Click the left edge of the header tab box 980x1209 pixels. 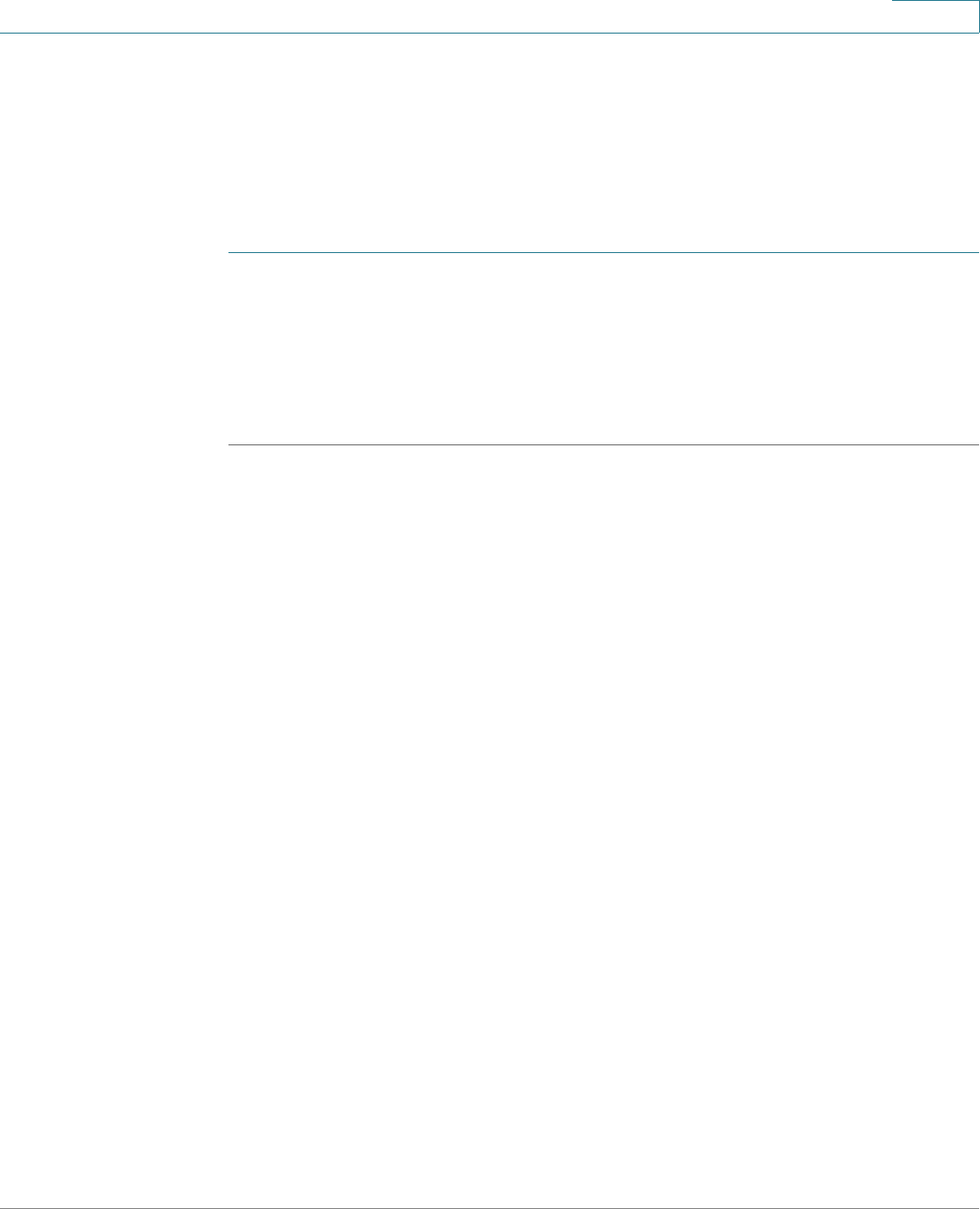tap(892, 16)
